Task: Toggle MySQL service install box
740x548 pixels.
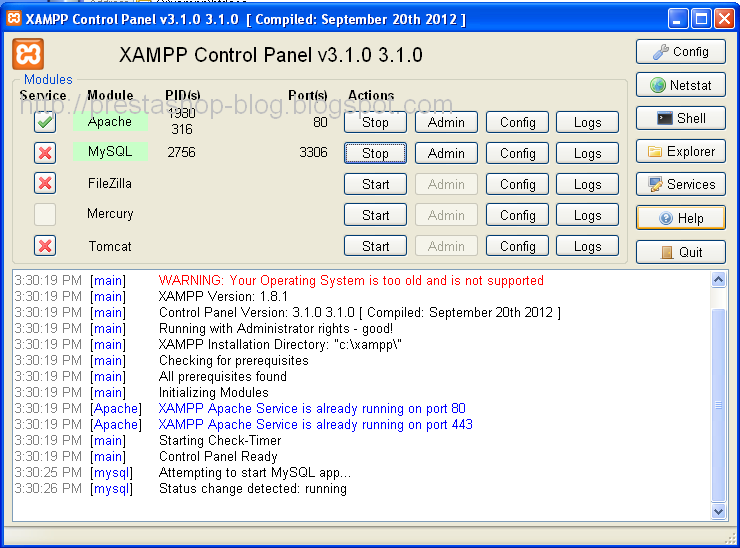Action: coord(45,152)
